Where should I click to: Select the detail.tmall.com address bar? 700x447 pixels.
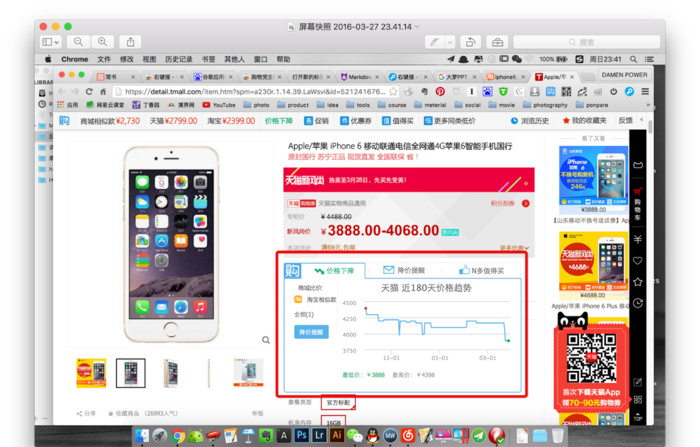pyautogui.click(x=255, y=92)
